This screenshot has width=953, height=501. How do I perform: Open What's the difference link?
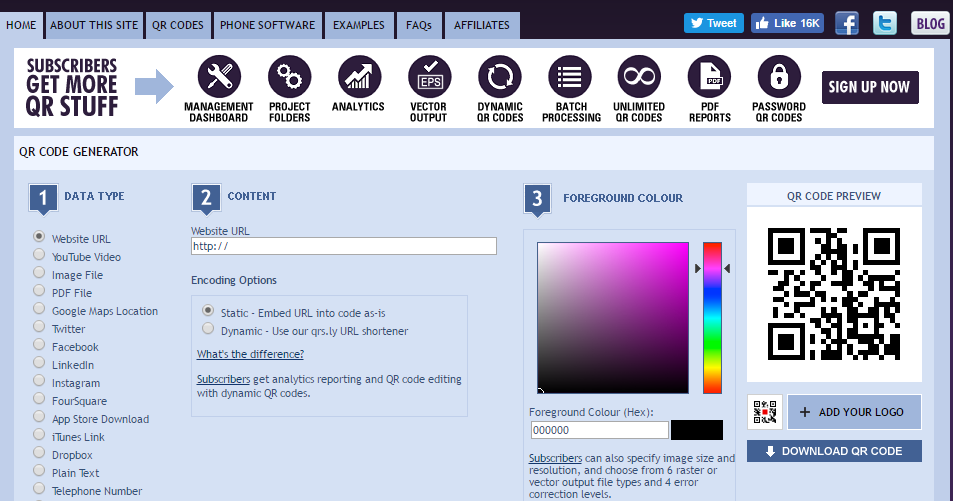[250, 354]
